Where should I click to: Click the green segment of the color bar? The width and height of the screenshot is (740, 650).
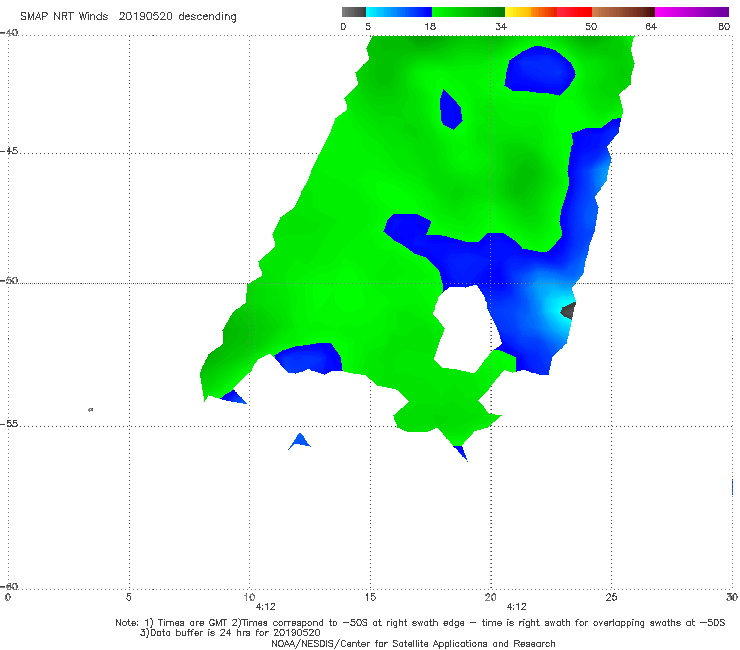(468, 12)
